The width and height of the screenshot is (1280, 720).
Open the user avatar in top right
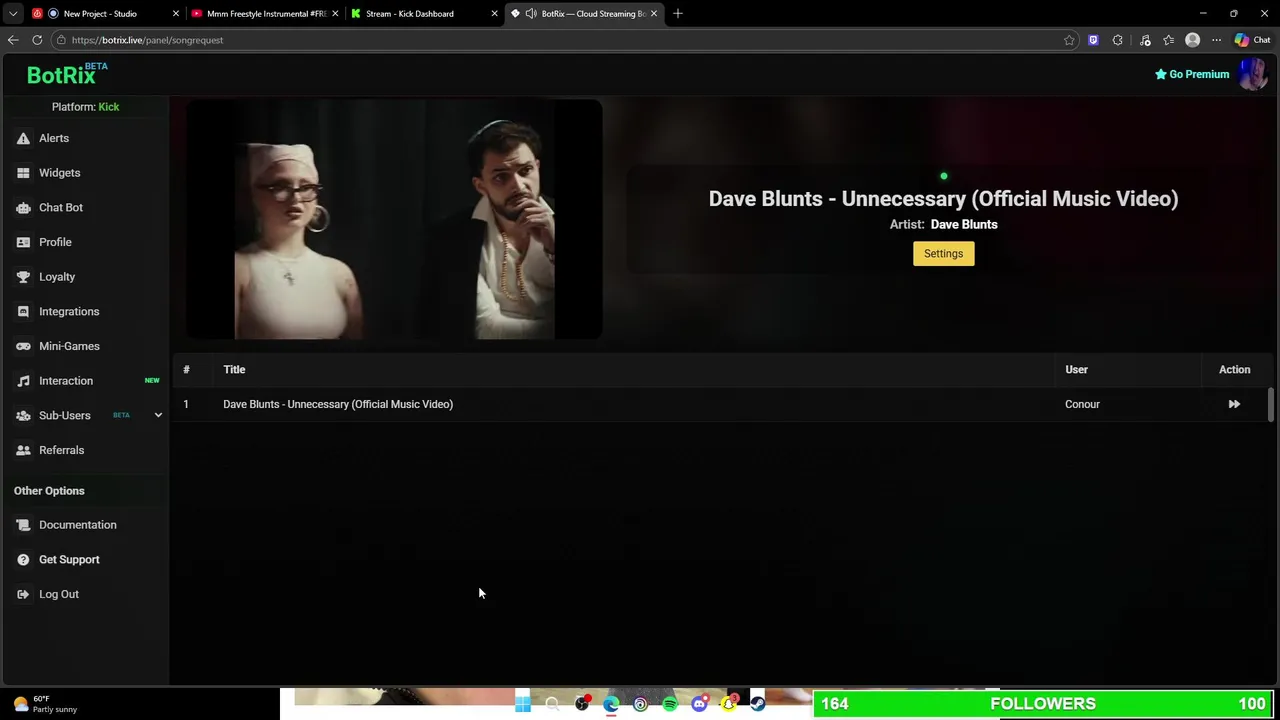tap(1252, 74)
